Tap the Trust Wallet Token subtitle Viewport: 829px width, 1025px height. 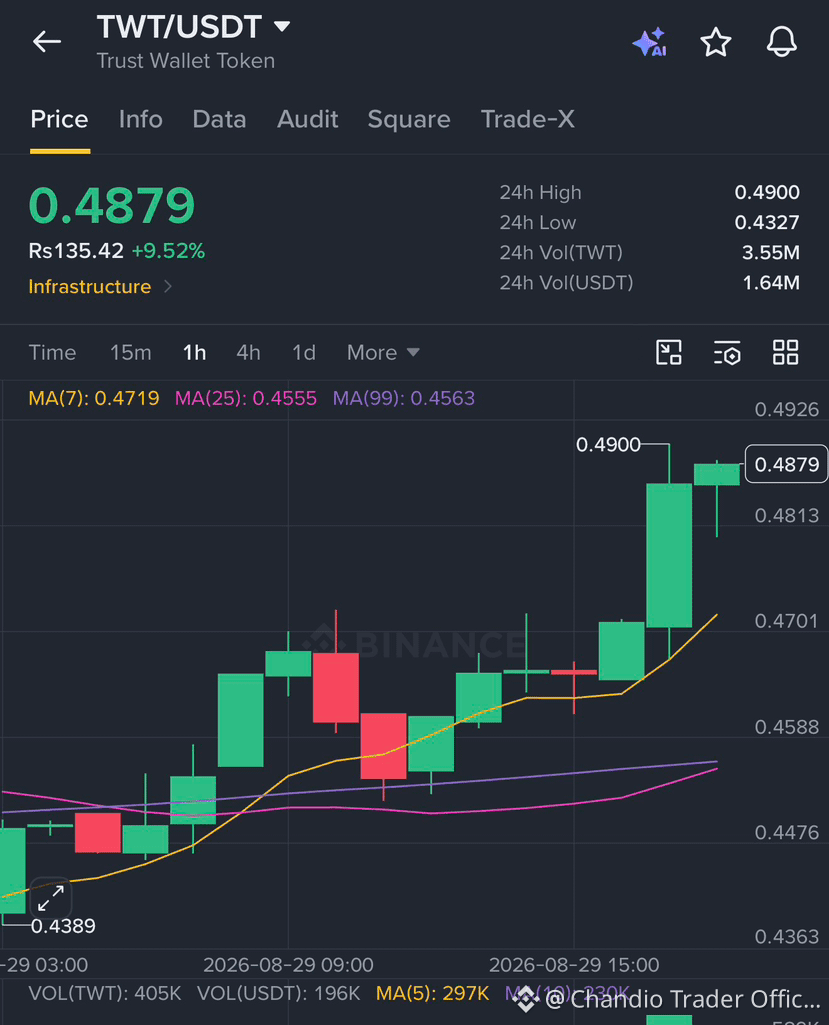click(x=186, y=61)
